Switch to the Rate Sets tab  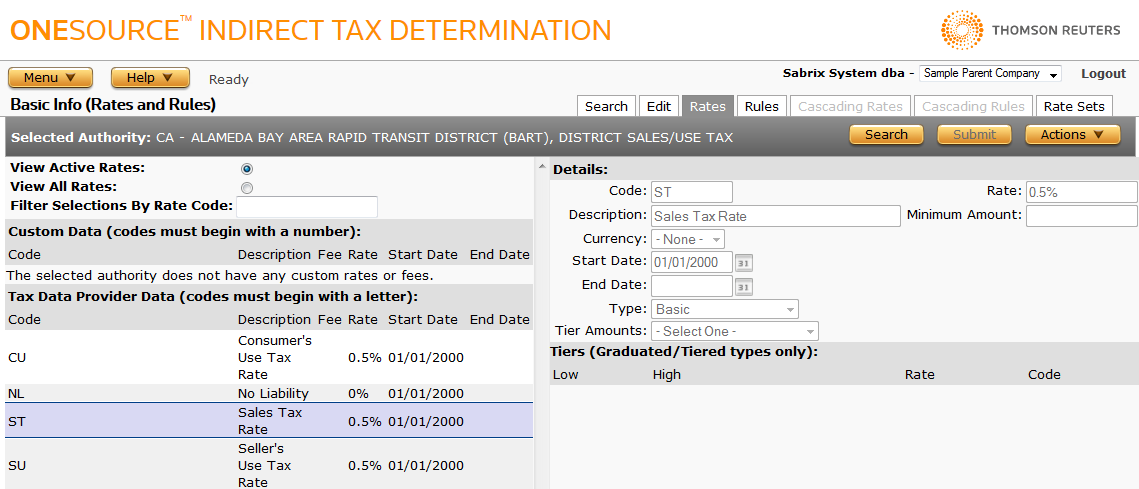click(x=1074, y=106)
